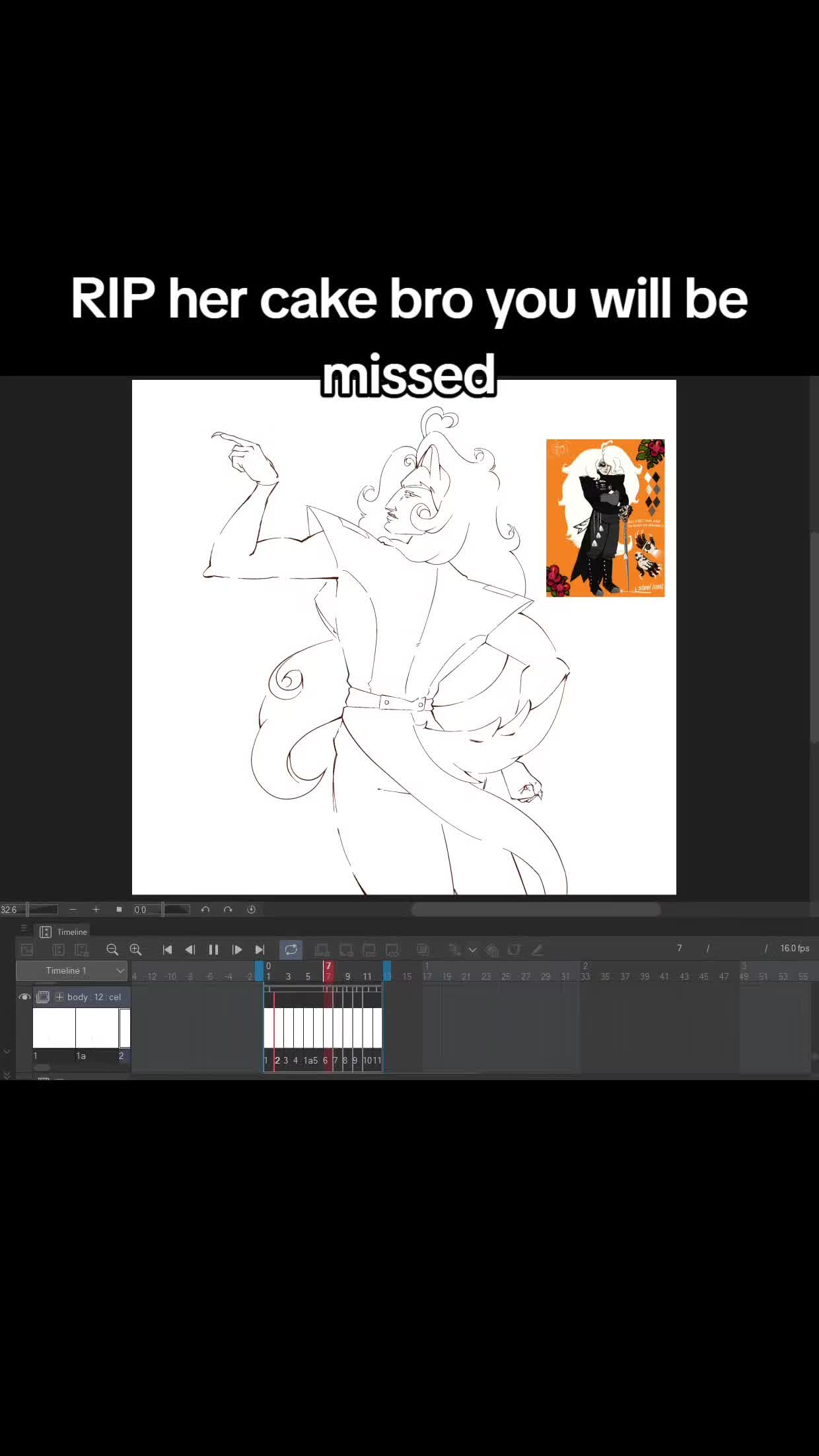Click the add keyframe icon
This screenshot has width=819, height=1456.
coord(454,949)
